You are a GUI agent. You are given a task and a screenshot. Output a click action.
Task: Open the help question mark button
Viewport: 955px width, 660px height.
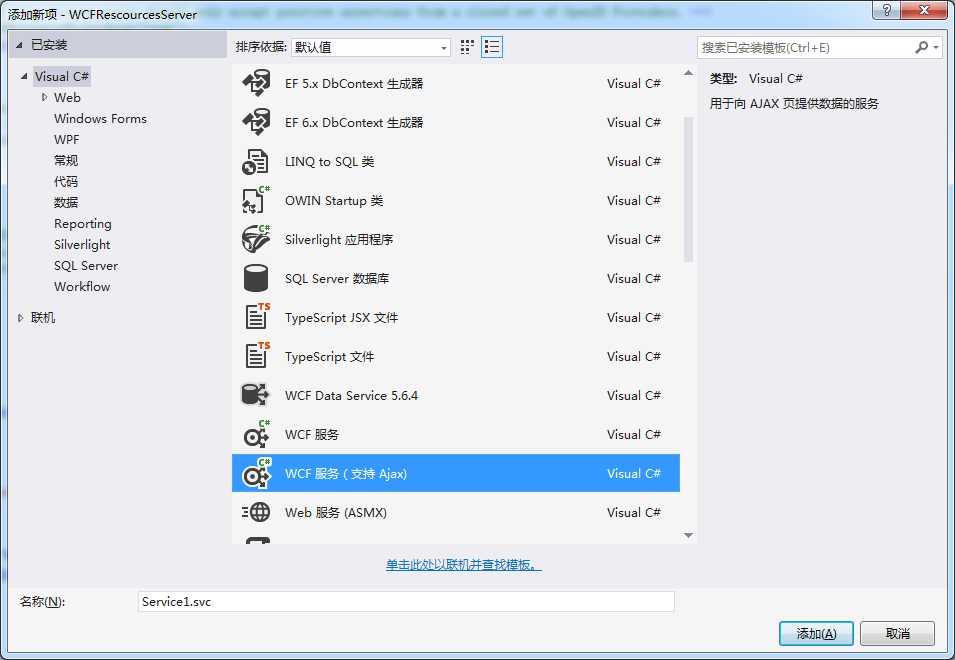tap(887, 10)
